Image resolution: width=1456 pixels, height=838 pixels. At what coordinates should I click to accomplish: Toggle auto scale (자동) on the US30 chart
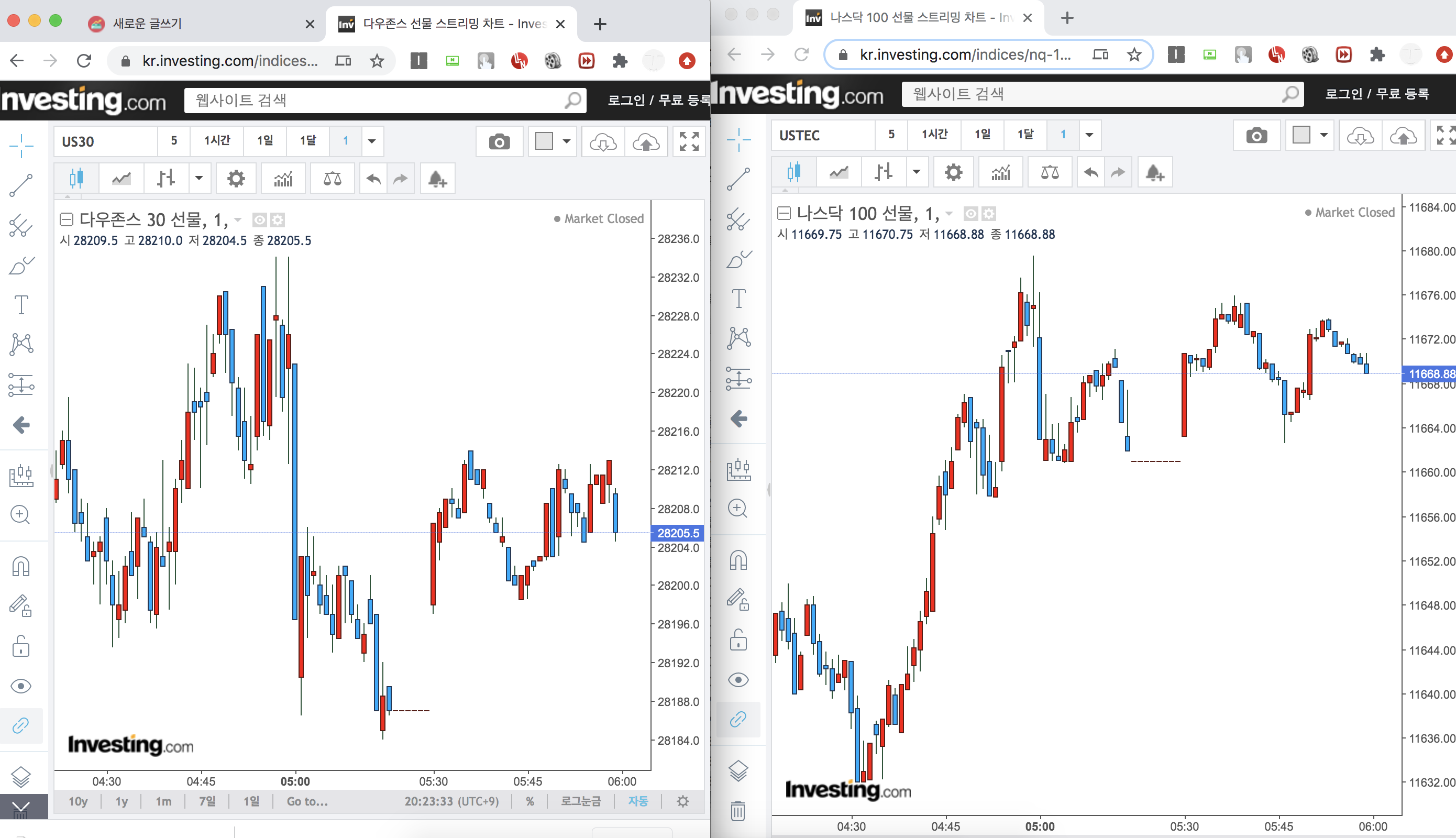(x=637, y=801)
